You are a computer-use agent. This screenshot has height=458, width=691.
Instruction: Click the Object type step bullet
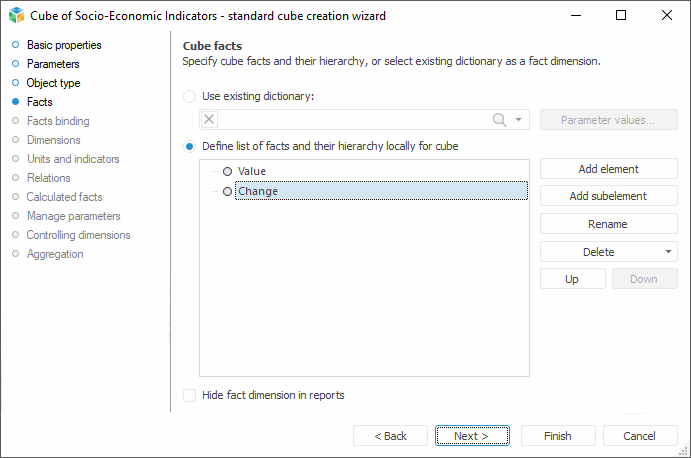(15, 83)
